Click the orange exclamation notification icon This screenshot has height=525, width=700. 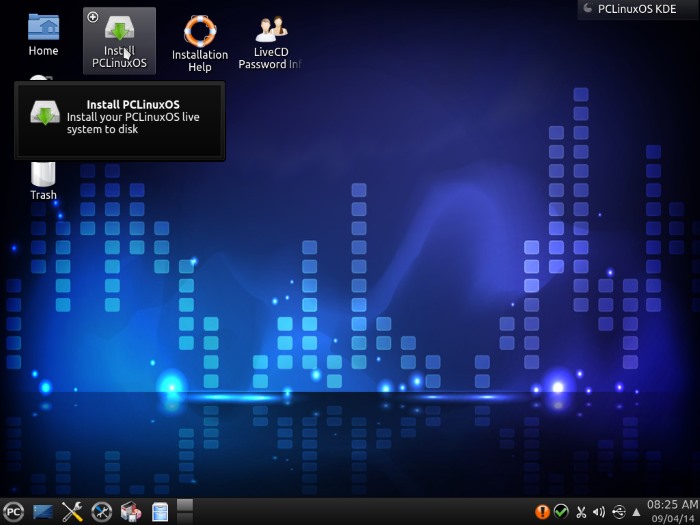tap(542, 512)
